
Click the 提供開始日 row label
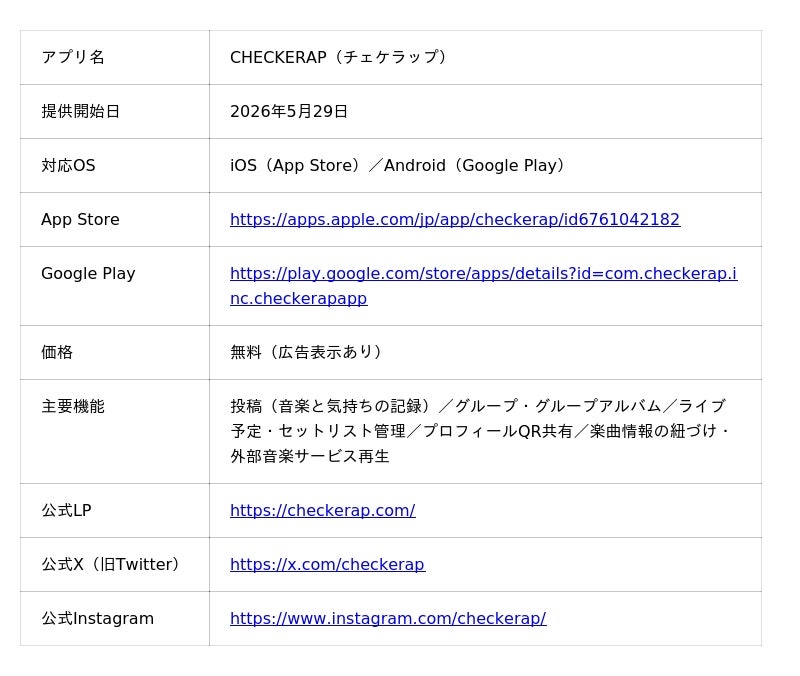81,111
